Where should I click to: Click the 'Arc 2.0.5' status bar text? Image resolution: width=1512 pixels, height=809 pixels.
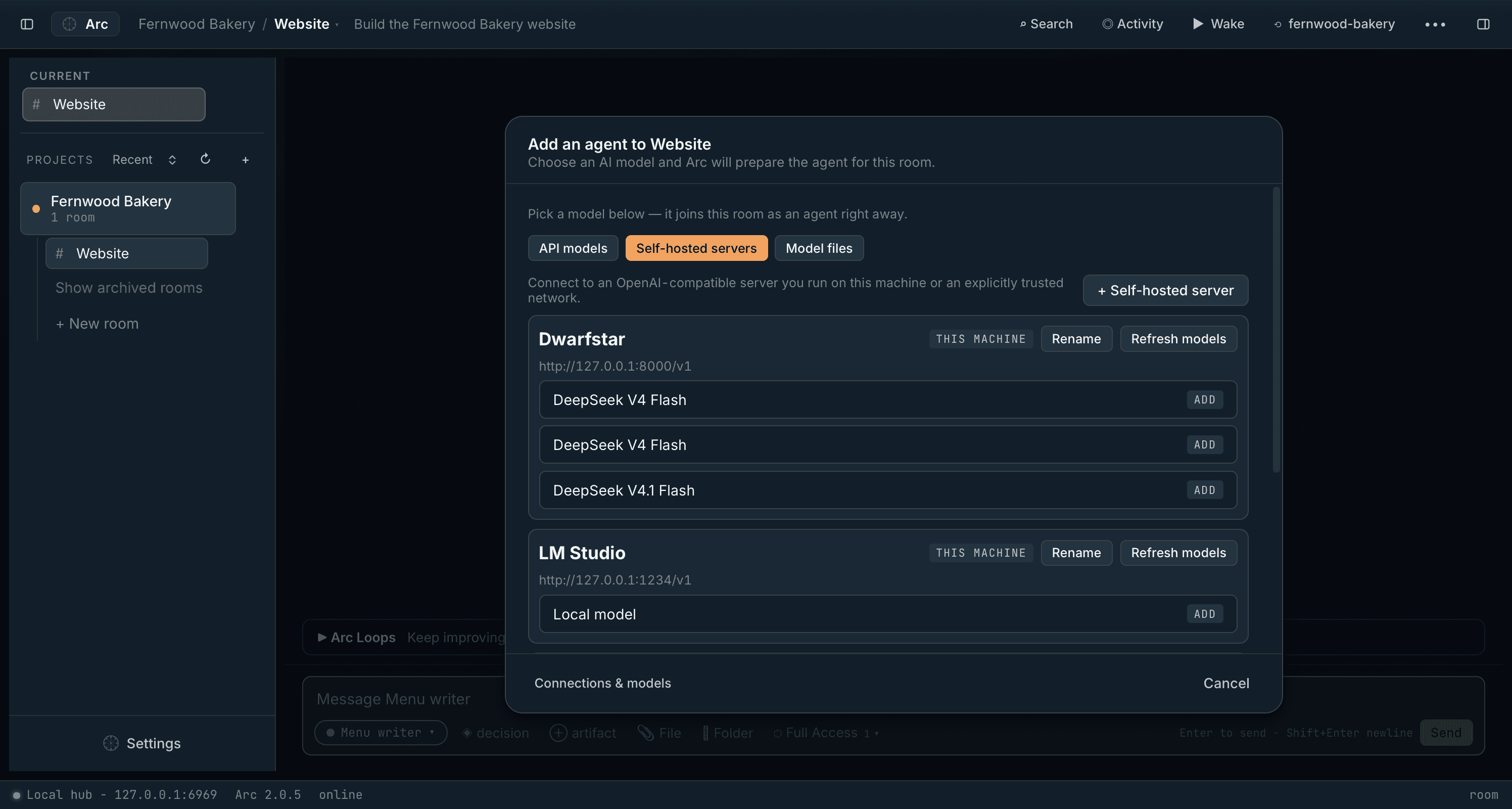click(268, 794)
